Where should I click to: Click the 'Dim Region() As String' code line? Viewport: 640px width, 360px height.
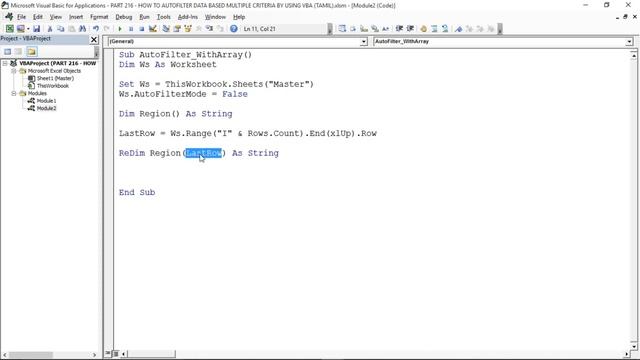pyautogui.click(x=176, y=114)
